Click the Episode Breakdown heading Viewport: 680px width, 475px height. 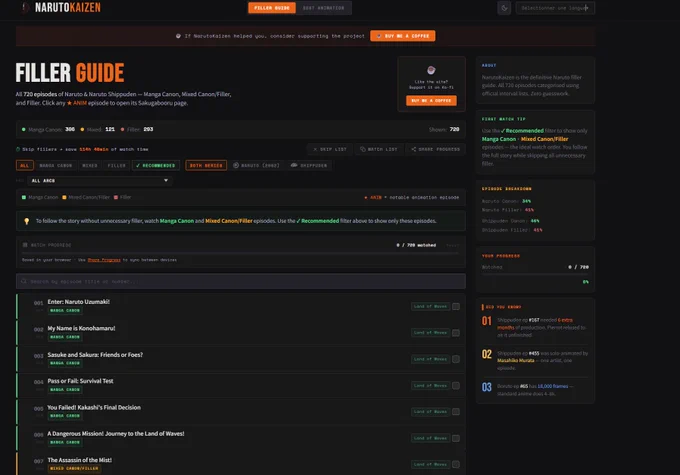coord(507,189)
